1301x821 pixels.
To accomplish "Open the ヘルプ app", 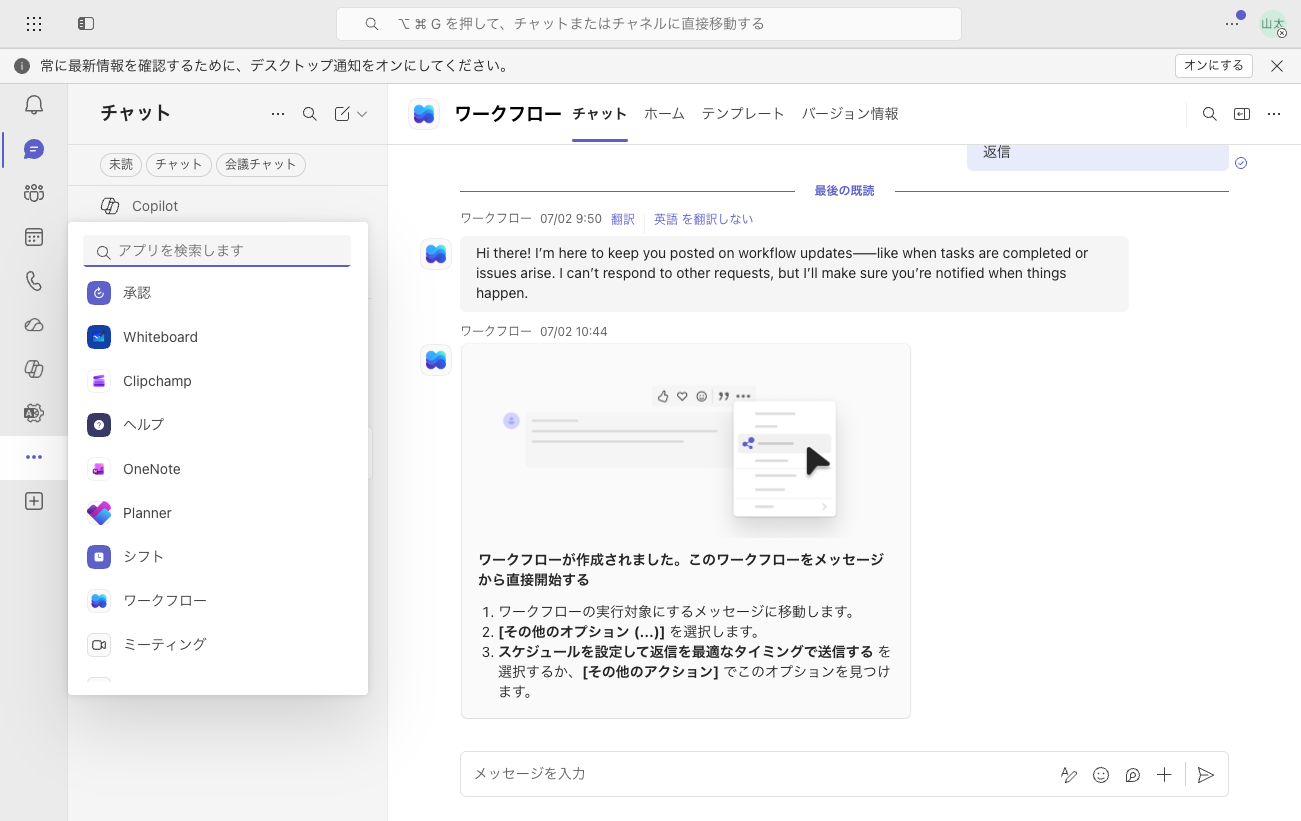I will [x=218, y=425].
